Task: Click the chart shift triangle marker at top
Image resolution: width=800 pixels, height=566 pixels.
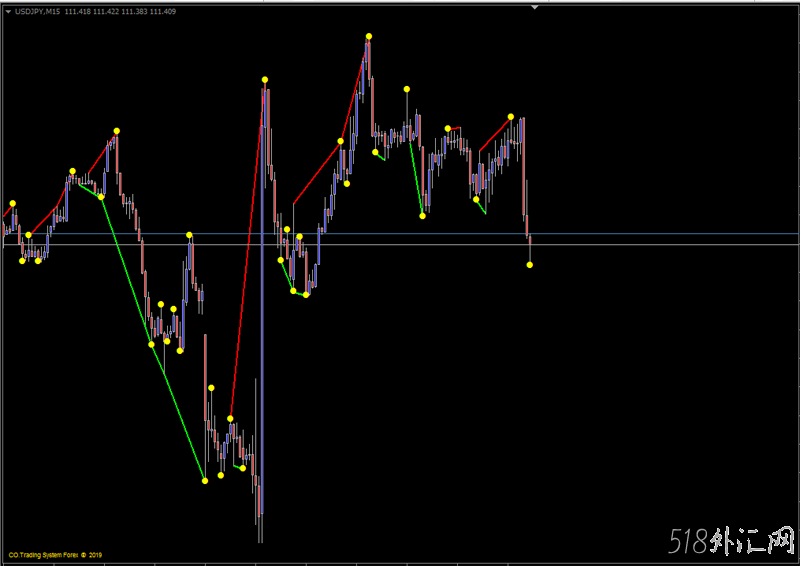Action: click(535, 8)
